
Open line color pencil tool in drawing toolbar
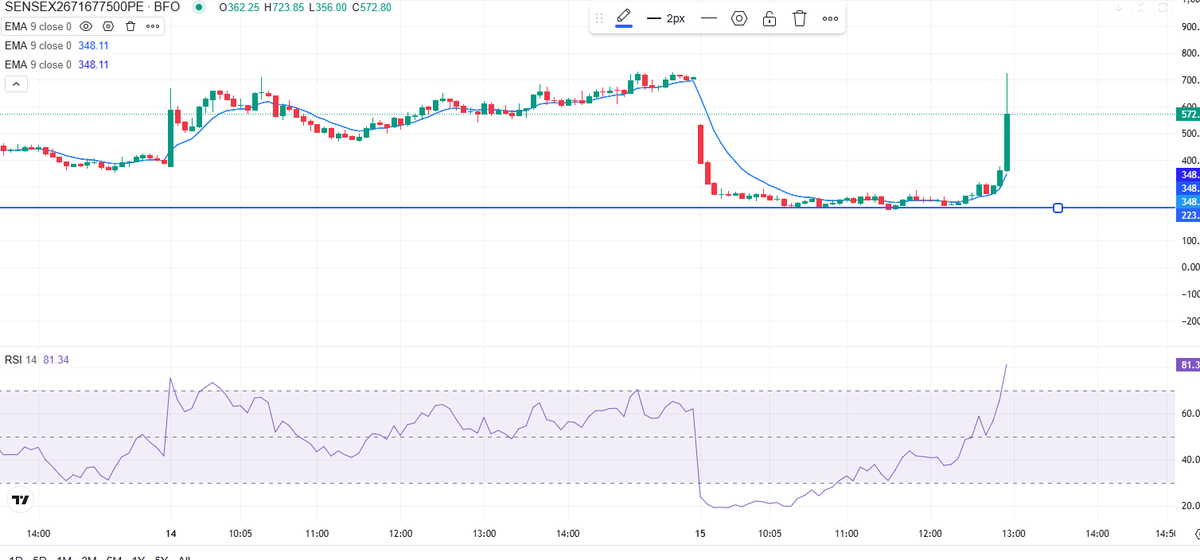click(x=624, y=18)
